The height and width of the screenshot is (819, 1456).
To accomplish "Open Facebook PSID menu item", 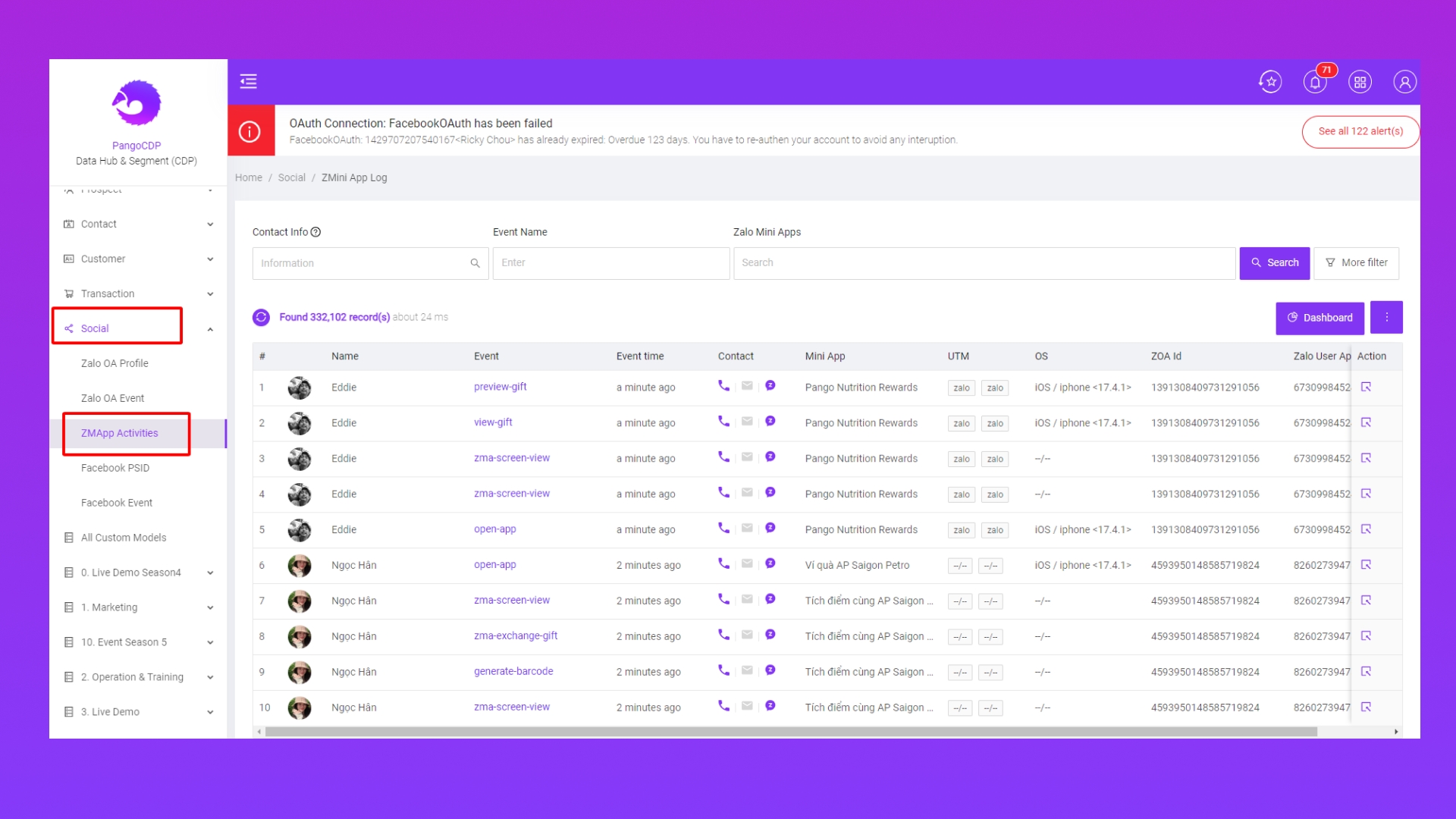I will [115, 468].
